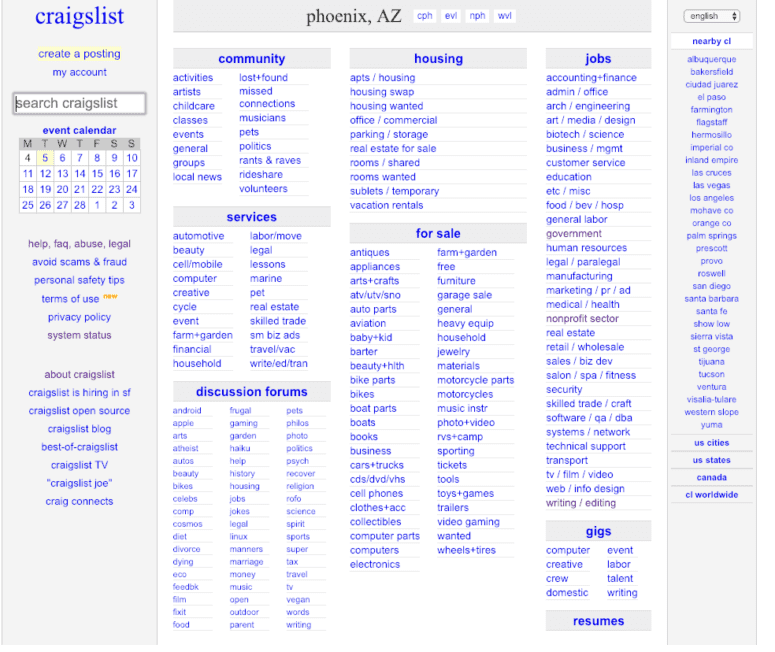
Task: Open software / qa / dba jobs
Action: click(589, 418)
